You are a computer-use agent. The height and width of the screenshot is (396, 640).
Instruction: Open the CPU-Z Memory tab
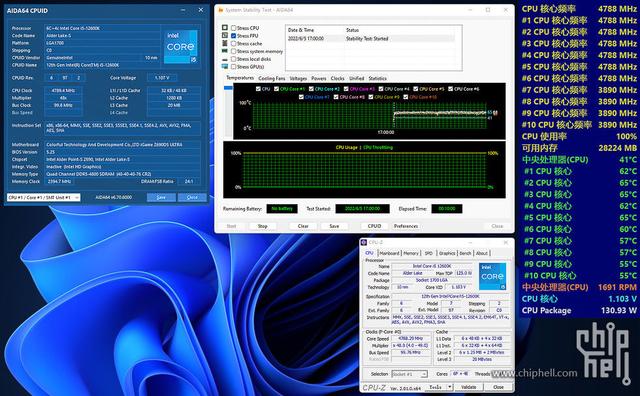[411, 253]
